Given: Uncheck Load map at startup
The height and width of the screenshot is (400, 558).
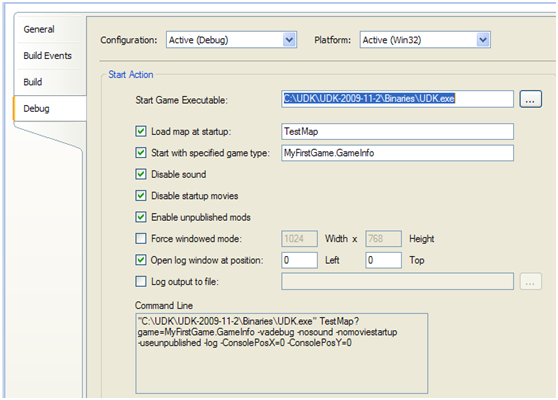Looking at the screenshot, I should tap(141, 131).
